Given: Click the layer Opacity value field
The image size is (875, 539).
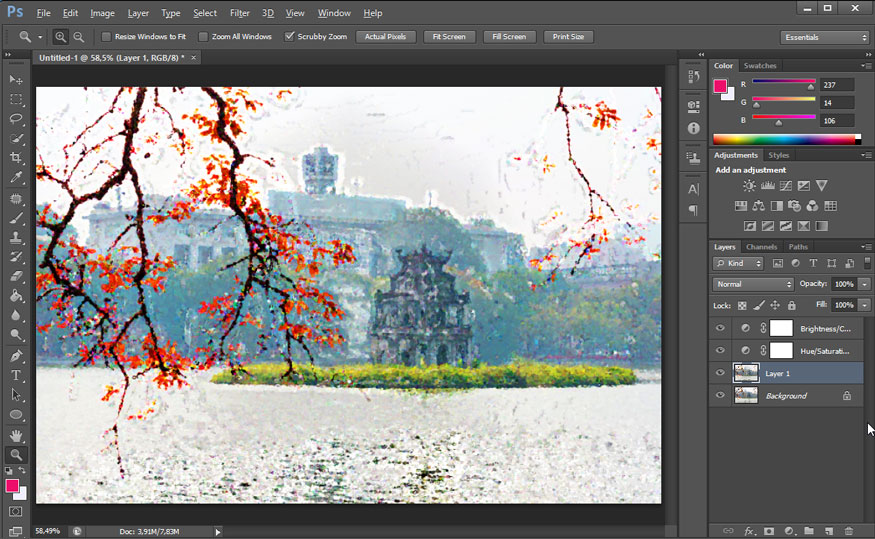Looking at the screenshot, I should 843,284.
